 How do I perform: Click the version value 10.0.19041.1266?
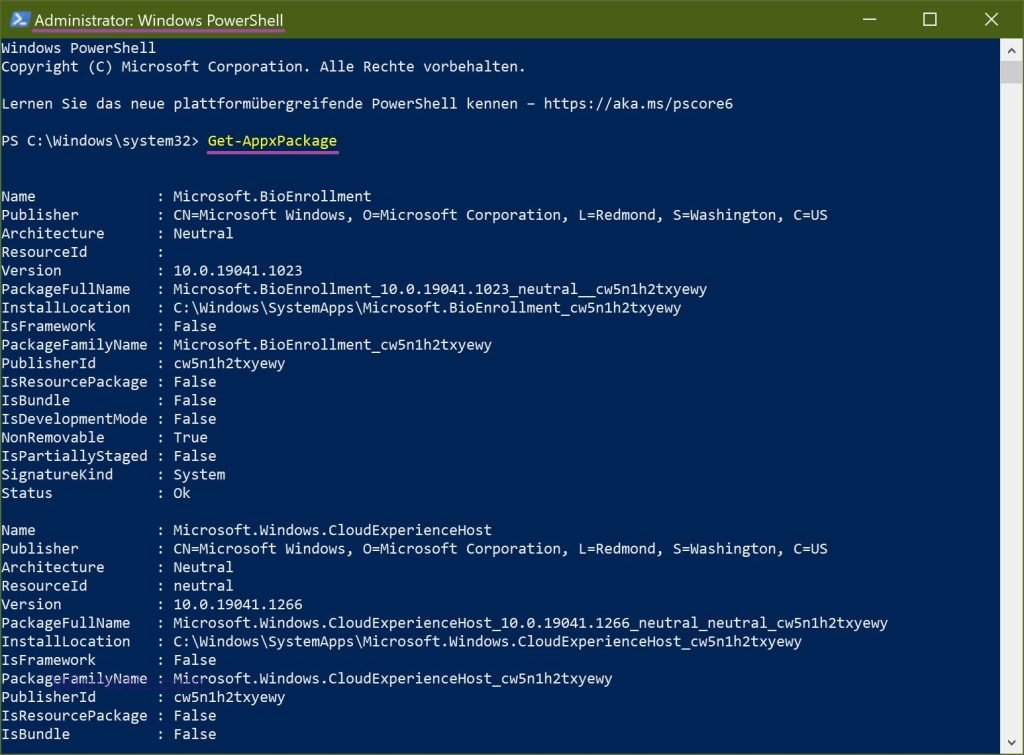(237, 604)
